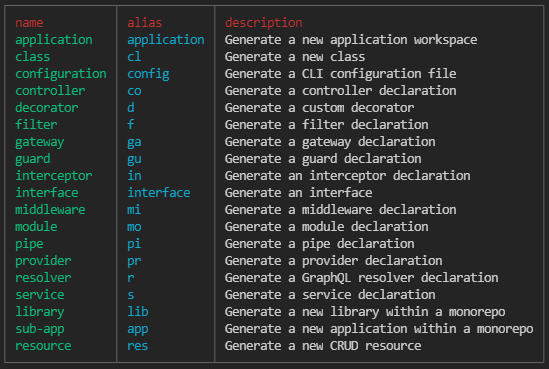Click 'Generate a new library within a monorepo'
Image resolution: width=549 pixels, height=369 pixels.
click(365, 312)
